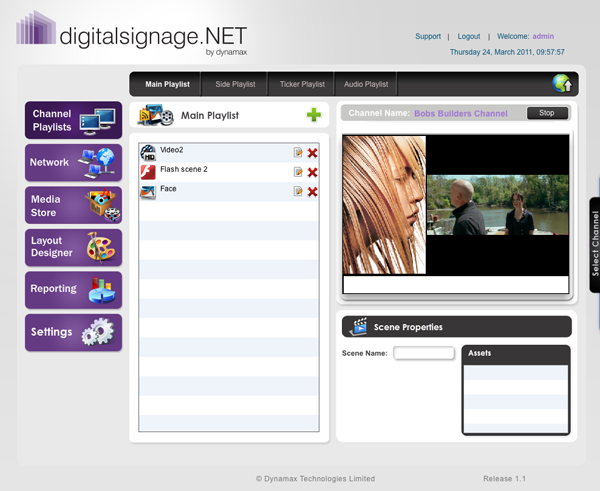Click the Video2 HD film icon
Image resolution: width=600 pixels, height=491 pixels.
(148, 153)
